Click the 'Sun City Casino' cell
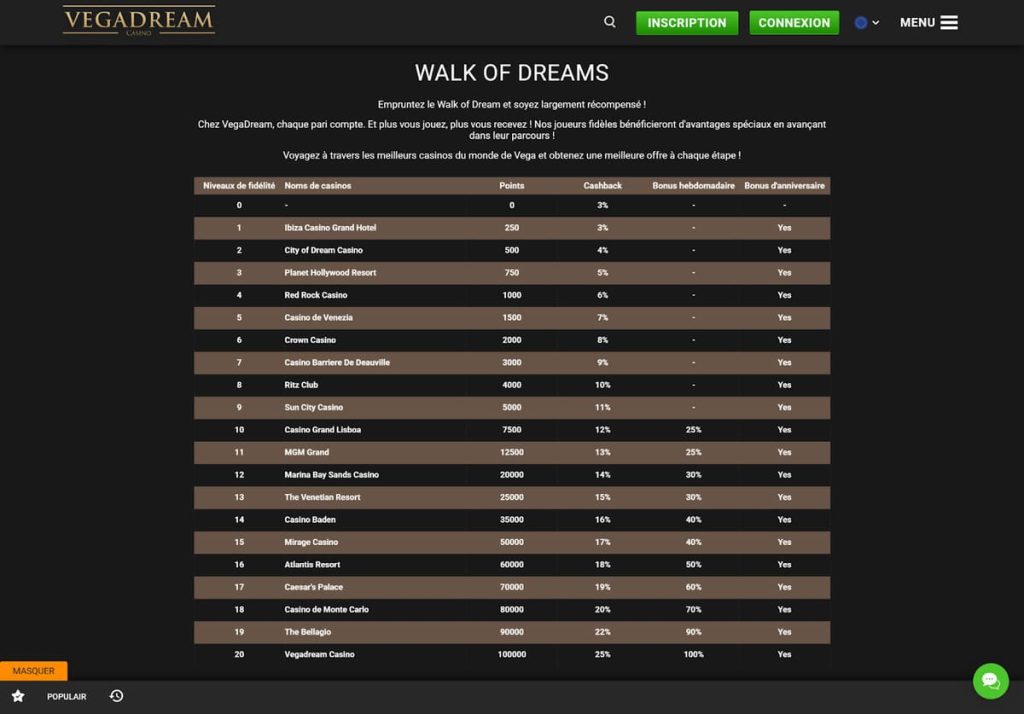1024x714 pixels. click(x=313, y=408)
